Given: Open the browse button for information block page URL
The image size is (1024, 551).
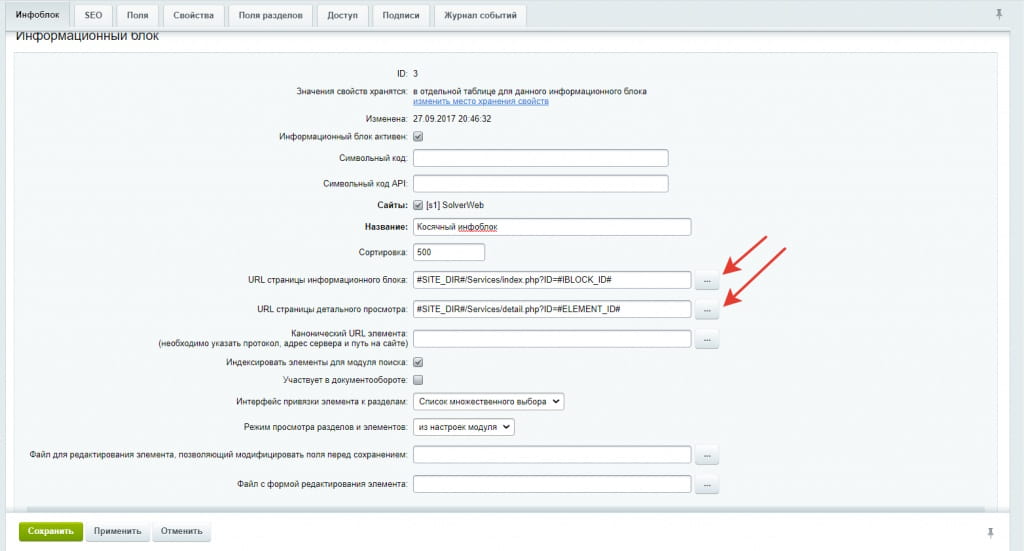Looking at the screenshot, I should click(706, 280).
